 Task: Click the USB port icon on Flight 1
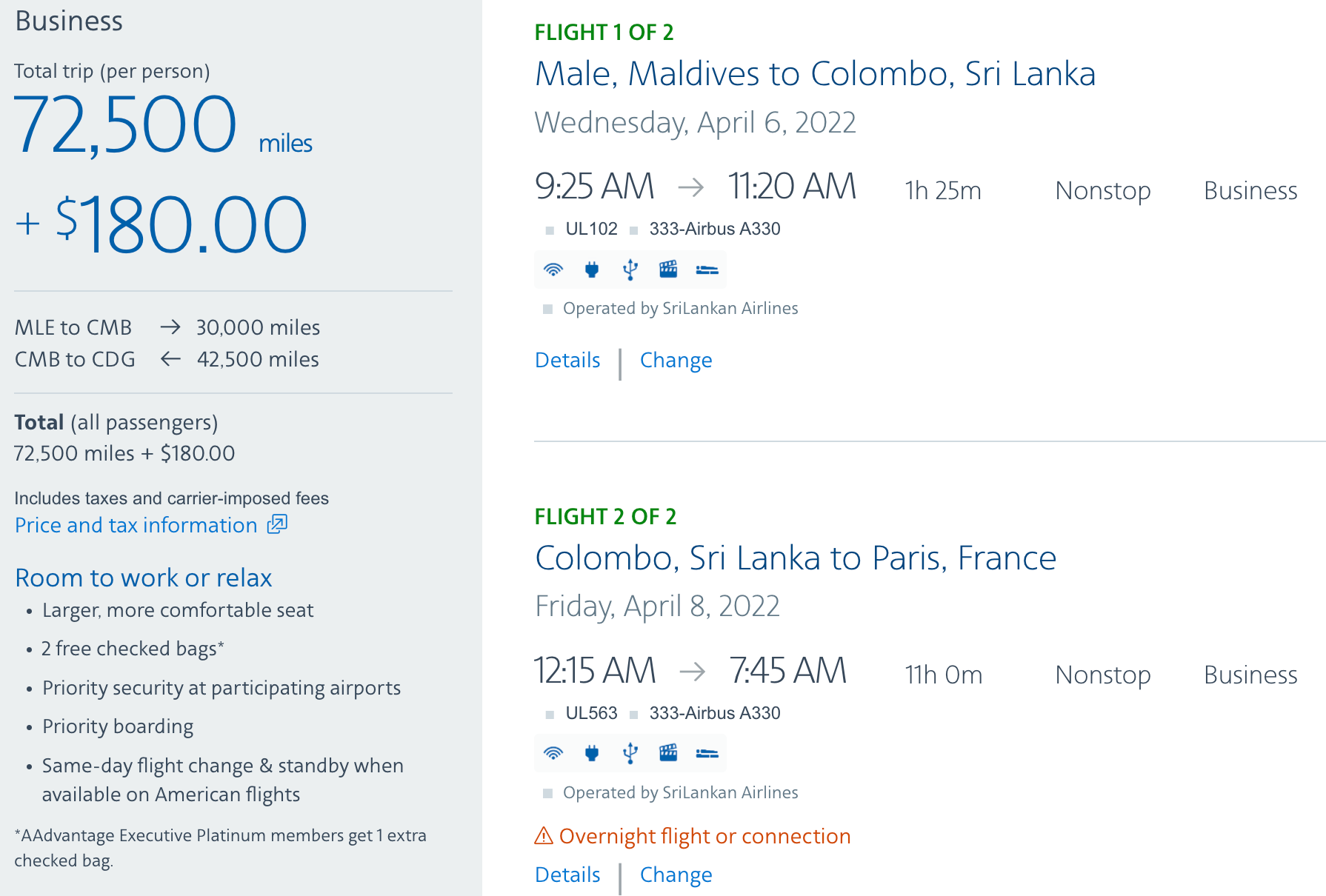(630, 270)
